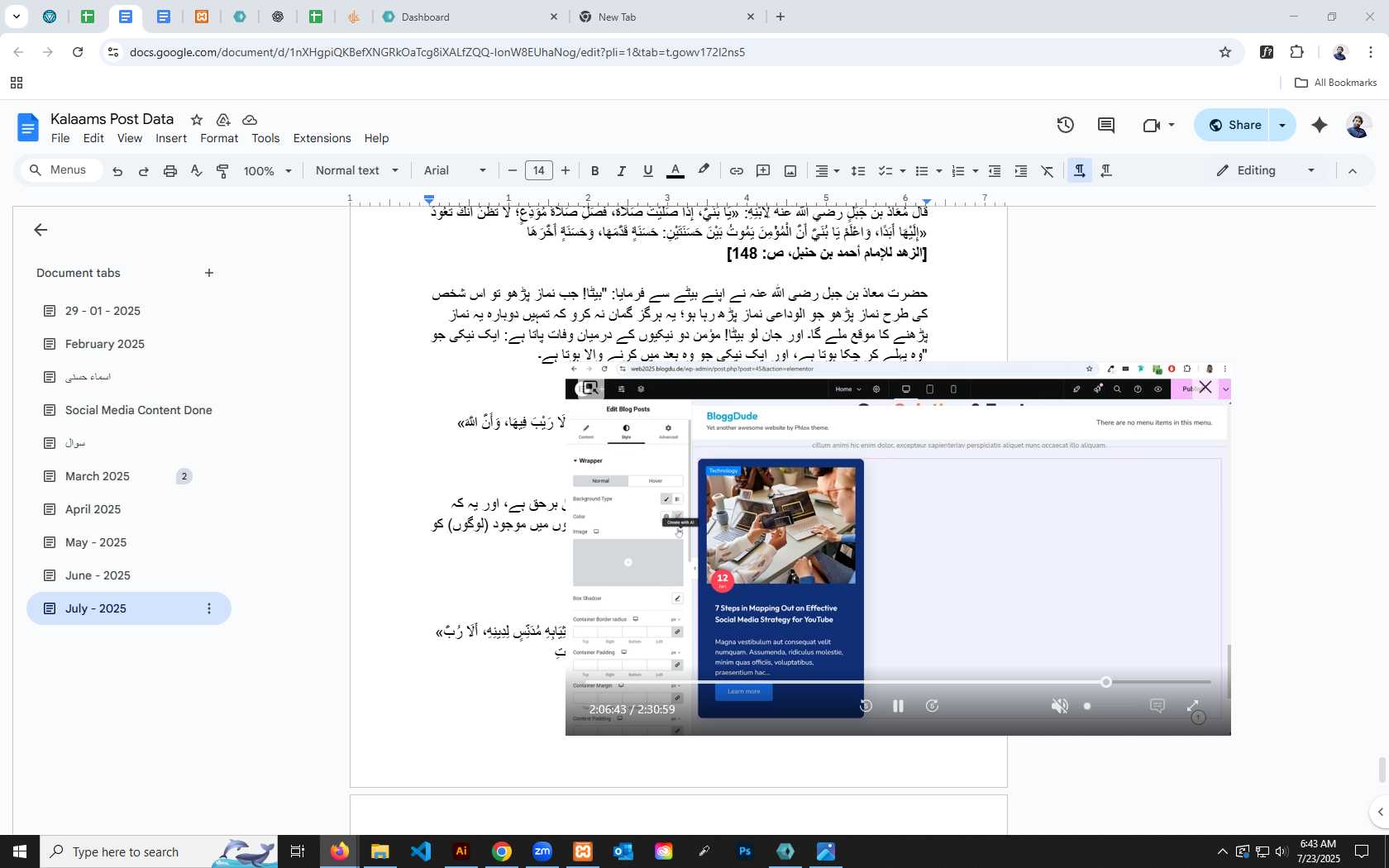Viewport: 1389px width, 868px height.
Task: Close the floating video player
Action: [x=1205, y=388]
